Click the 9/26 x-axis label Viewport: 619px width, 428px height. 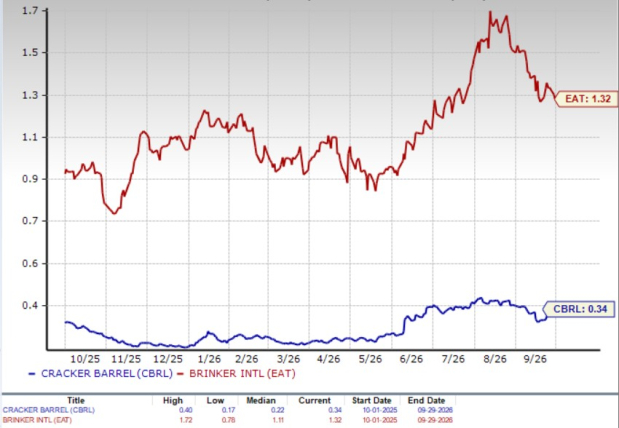[x=535, y=359]
